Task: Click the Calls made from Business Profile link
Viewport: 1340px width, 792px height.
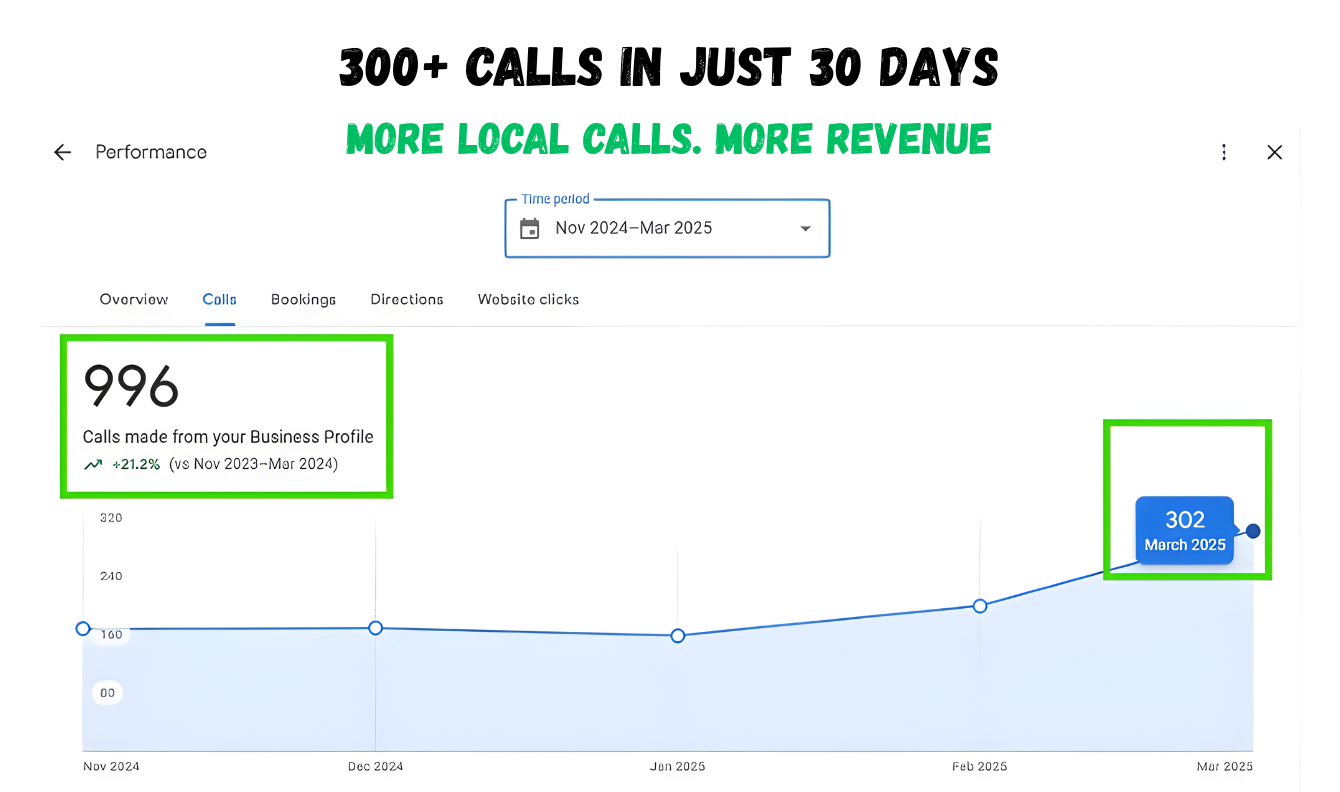Action: tap(228, 437)
